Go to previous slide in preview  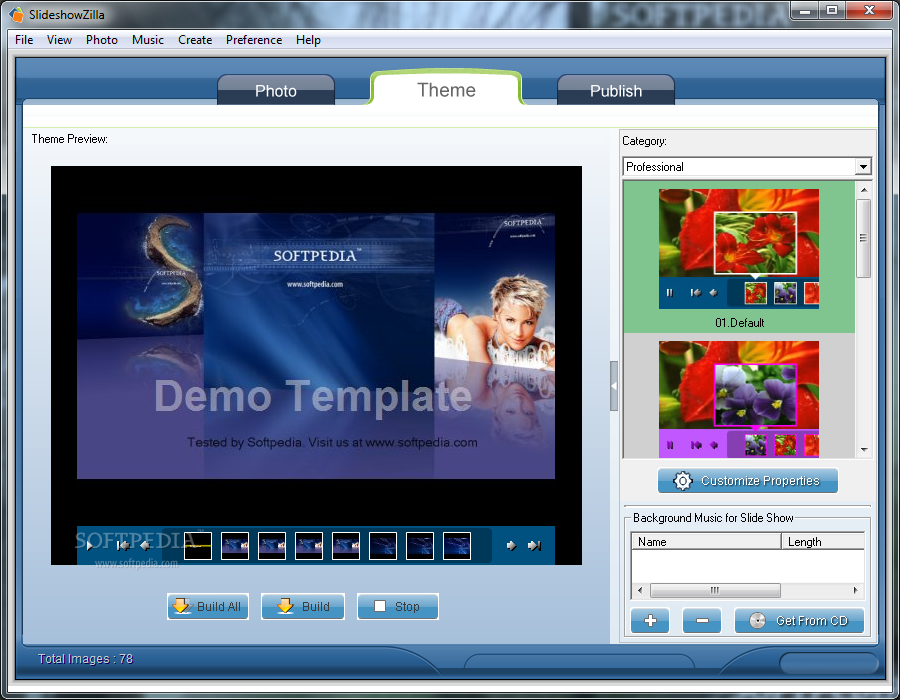coord(145,546)
